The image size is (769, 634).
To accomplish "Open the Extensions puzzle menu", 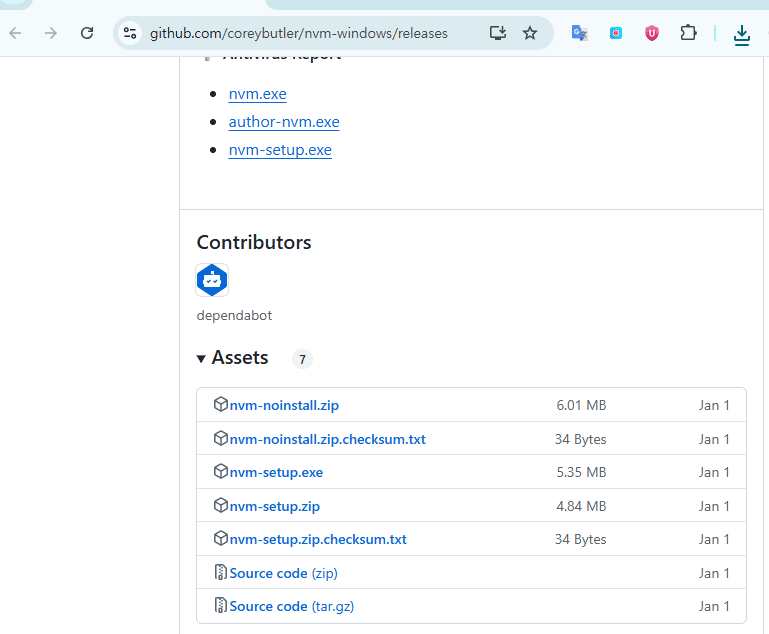I will (689, 33).
